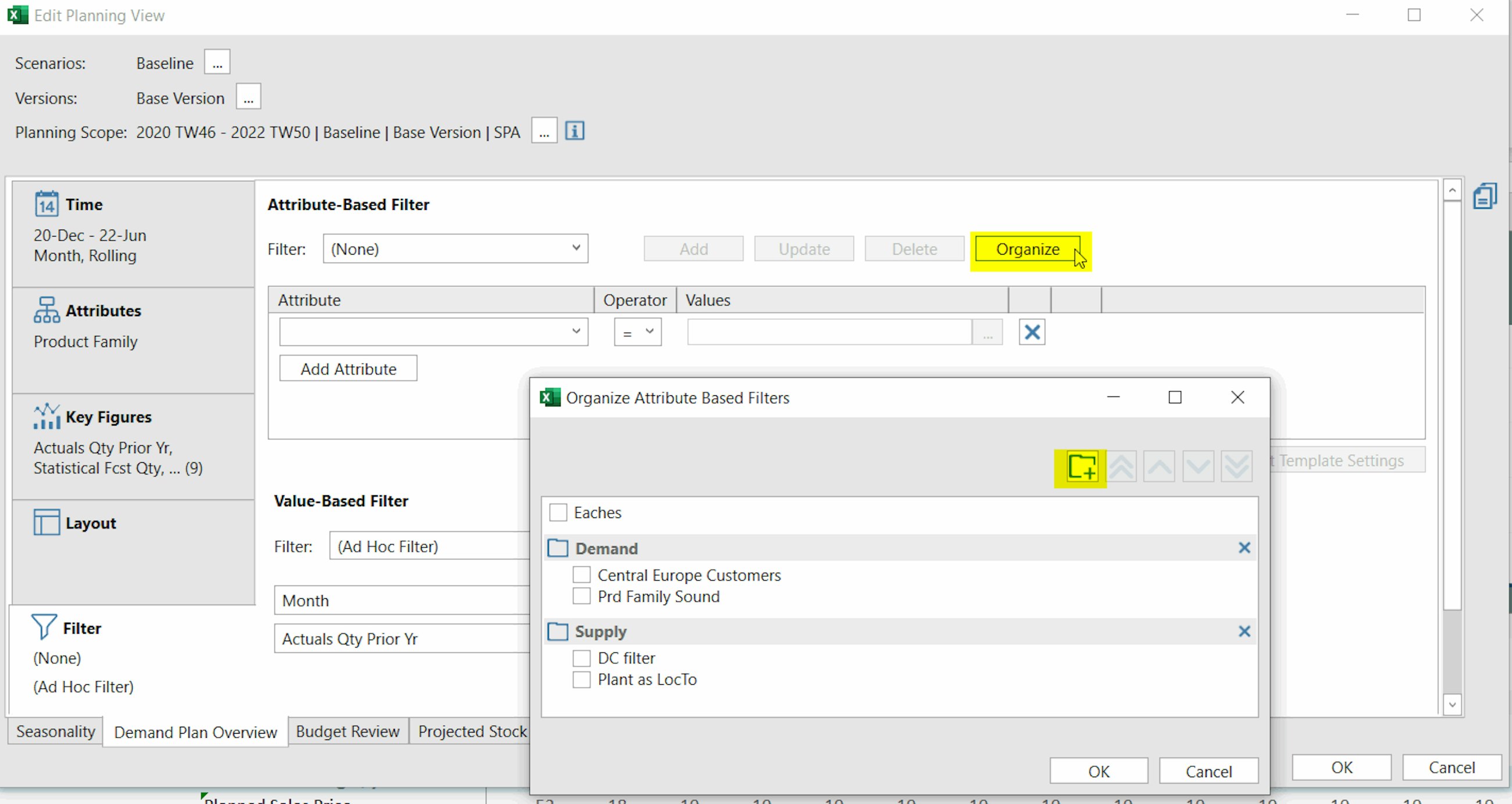Click the highlighted Organize button
This screenshot has height=804, width=1512.
point(1028,249)
